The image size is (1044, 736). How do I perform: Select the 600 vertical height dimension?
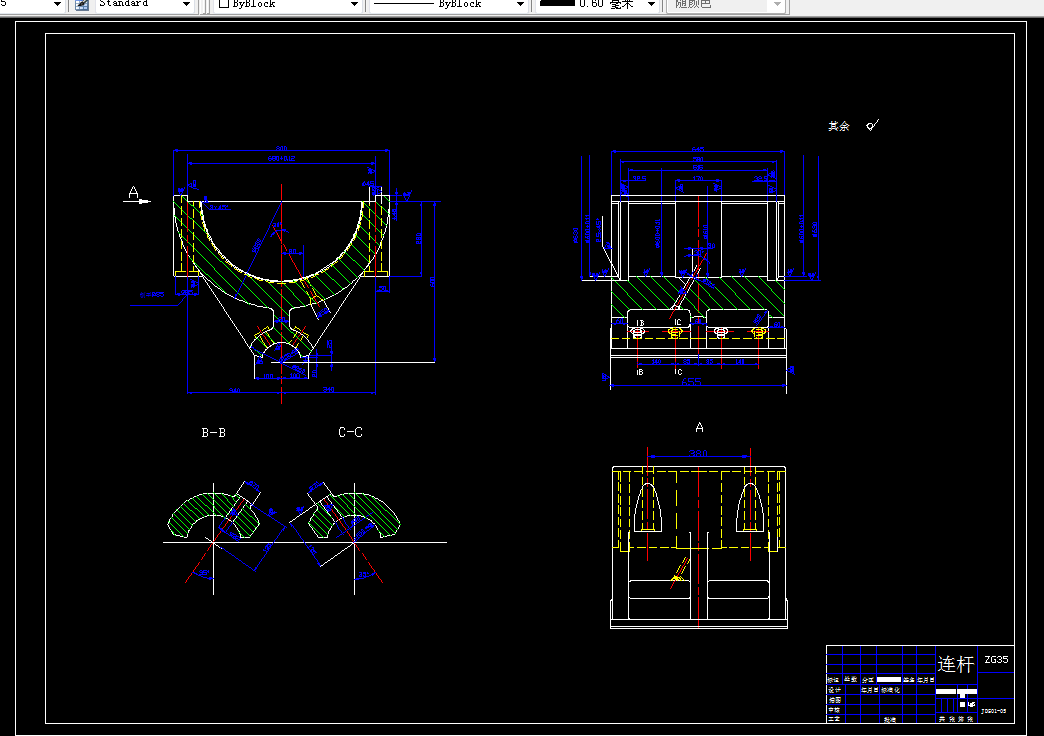point(432,282)
